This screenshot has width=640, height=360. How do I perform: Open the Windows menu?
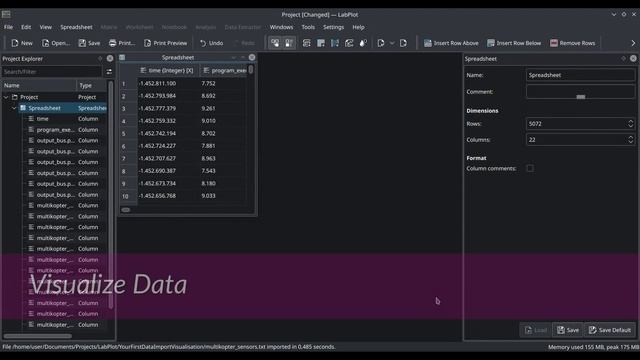[281, 27]
